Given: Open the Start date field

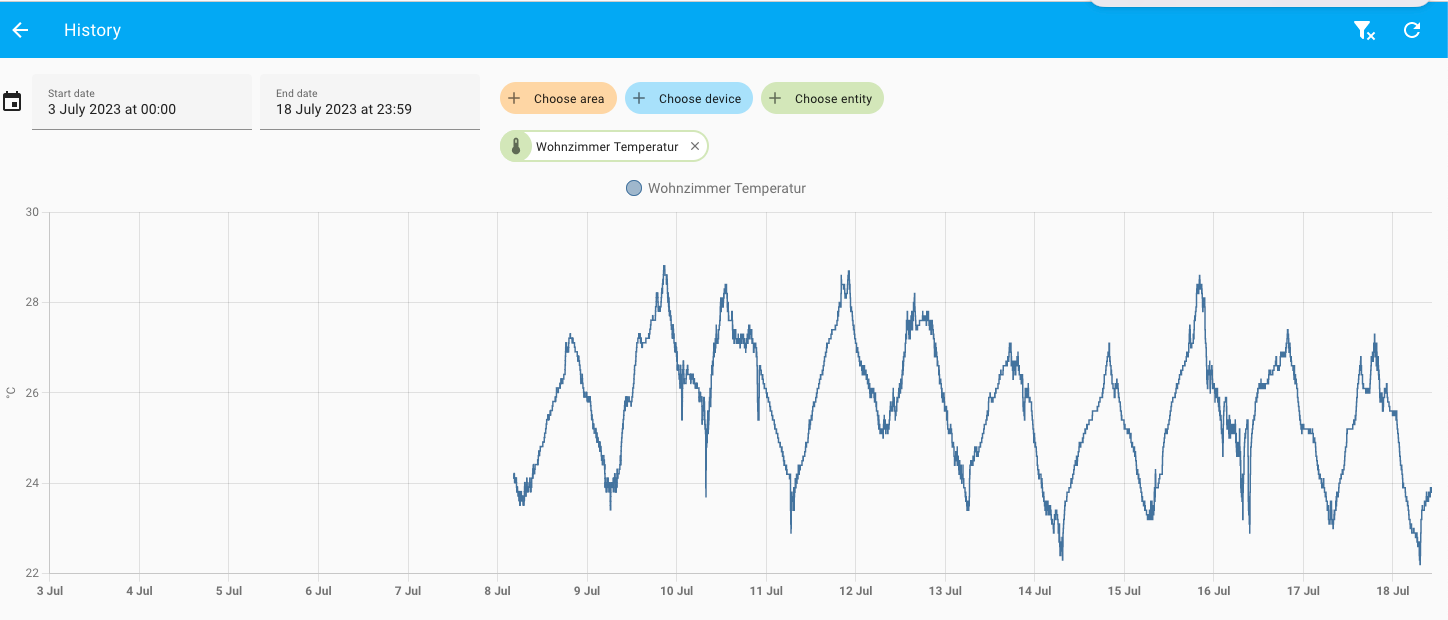Looking at the screenshot, I should click(141, 102).
